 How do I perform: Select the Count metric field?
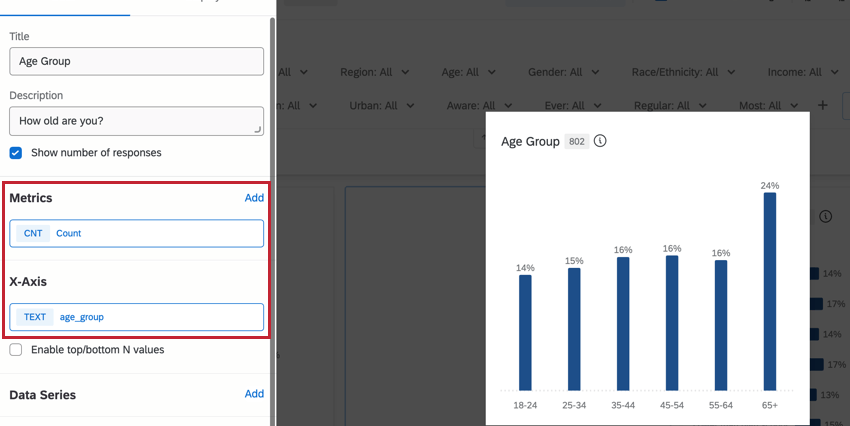coord(136,233)
